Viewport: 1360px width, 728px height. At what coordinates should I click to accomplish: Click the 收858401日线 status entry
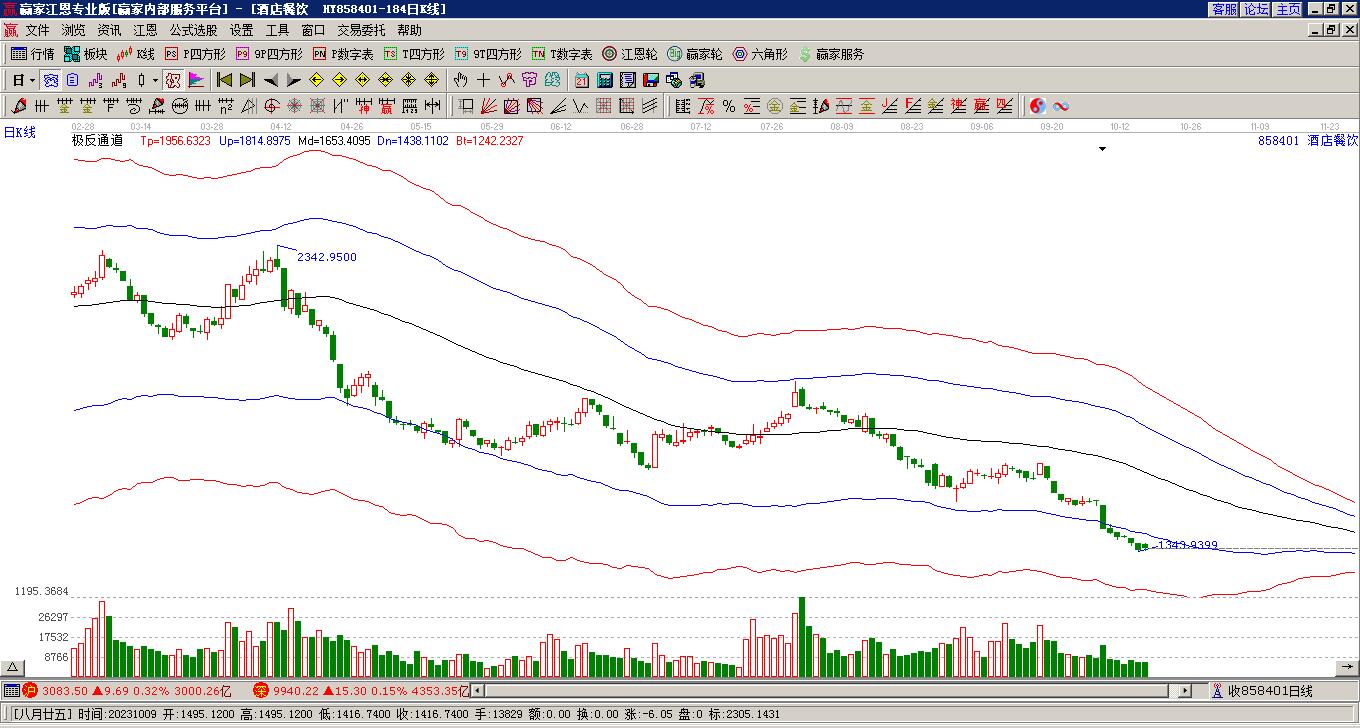(1270, 690)
